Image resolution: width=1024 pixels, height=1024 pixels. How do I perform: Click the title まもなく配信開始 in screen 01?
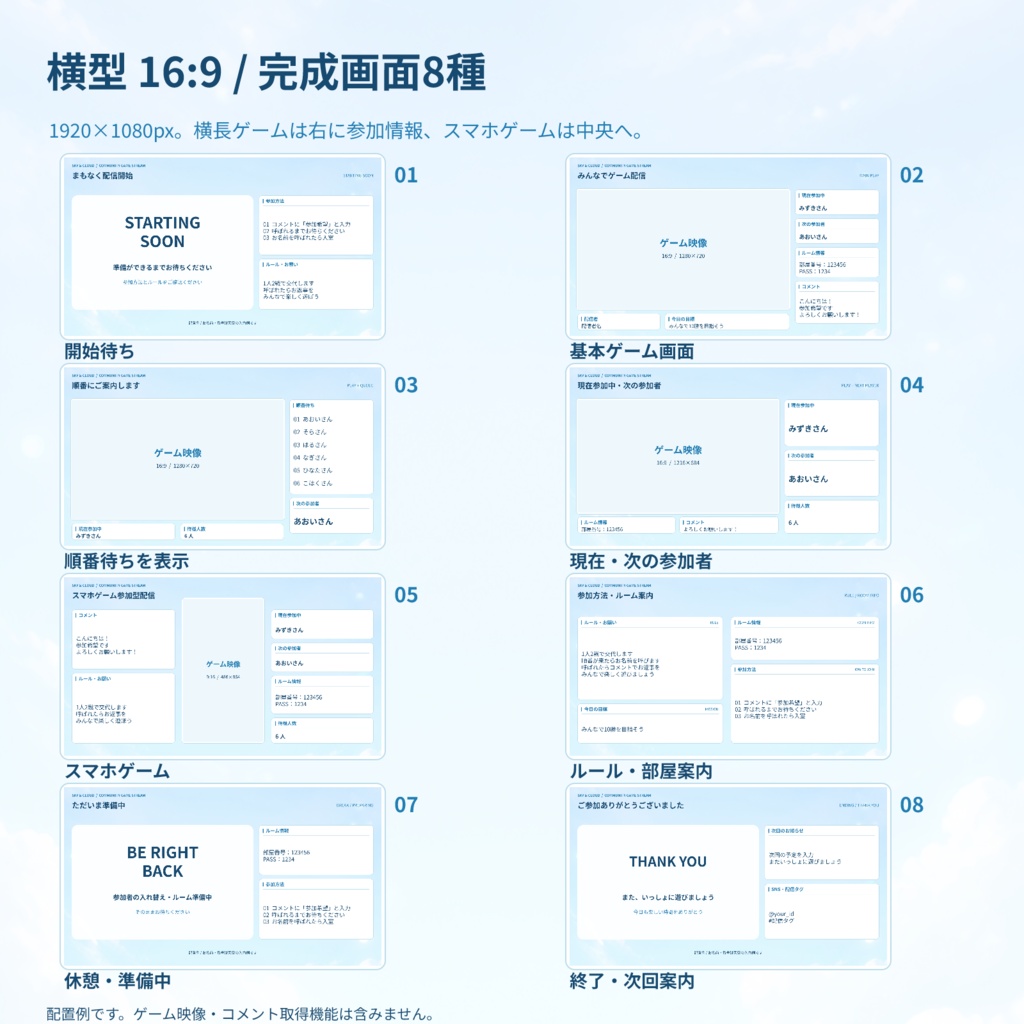point(103,176)
